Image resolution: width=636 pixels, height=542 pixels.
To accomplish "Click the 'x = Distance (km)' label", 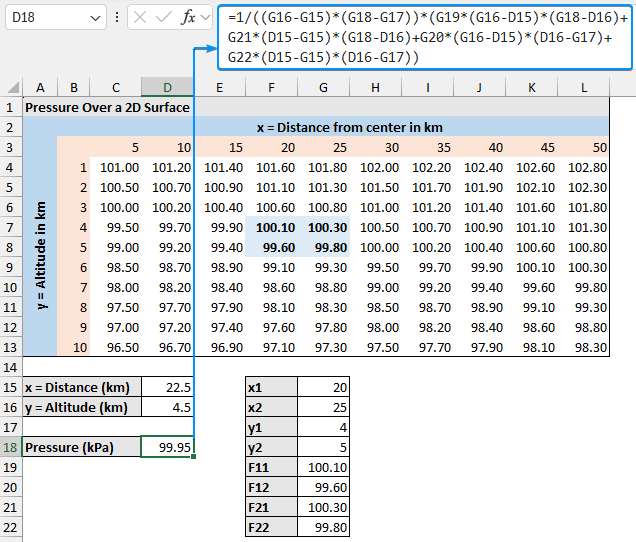I will coord(82,387).
